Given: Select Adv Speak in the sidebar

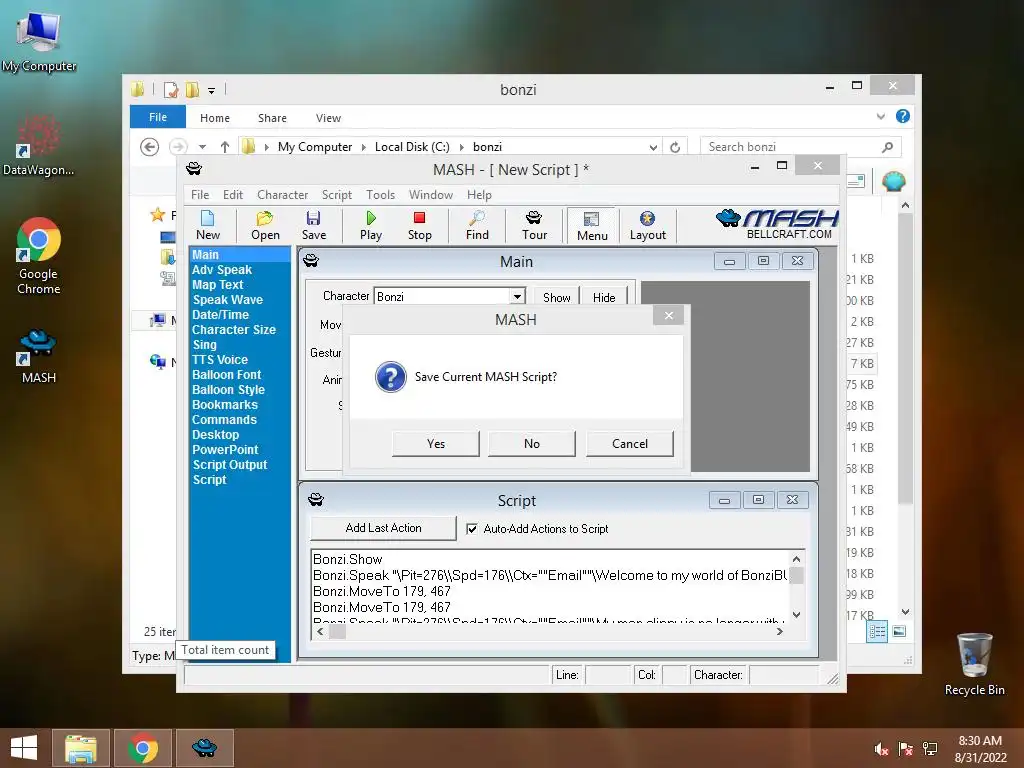Looking at the screenshot, I should tap(222, 270).
